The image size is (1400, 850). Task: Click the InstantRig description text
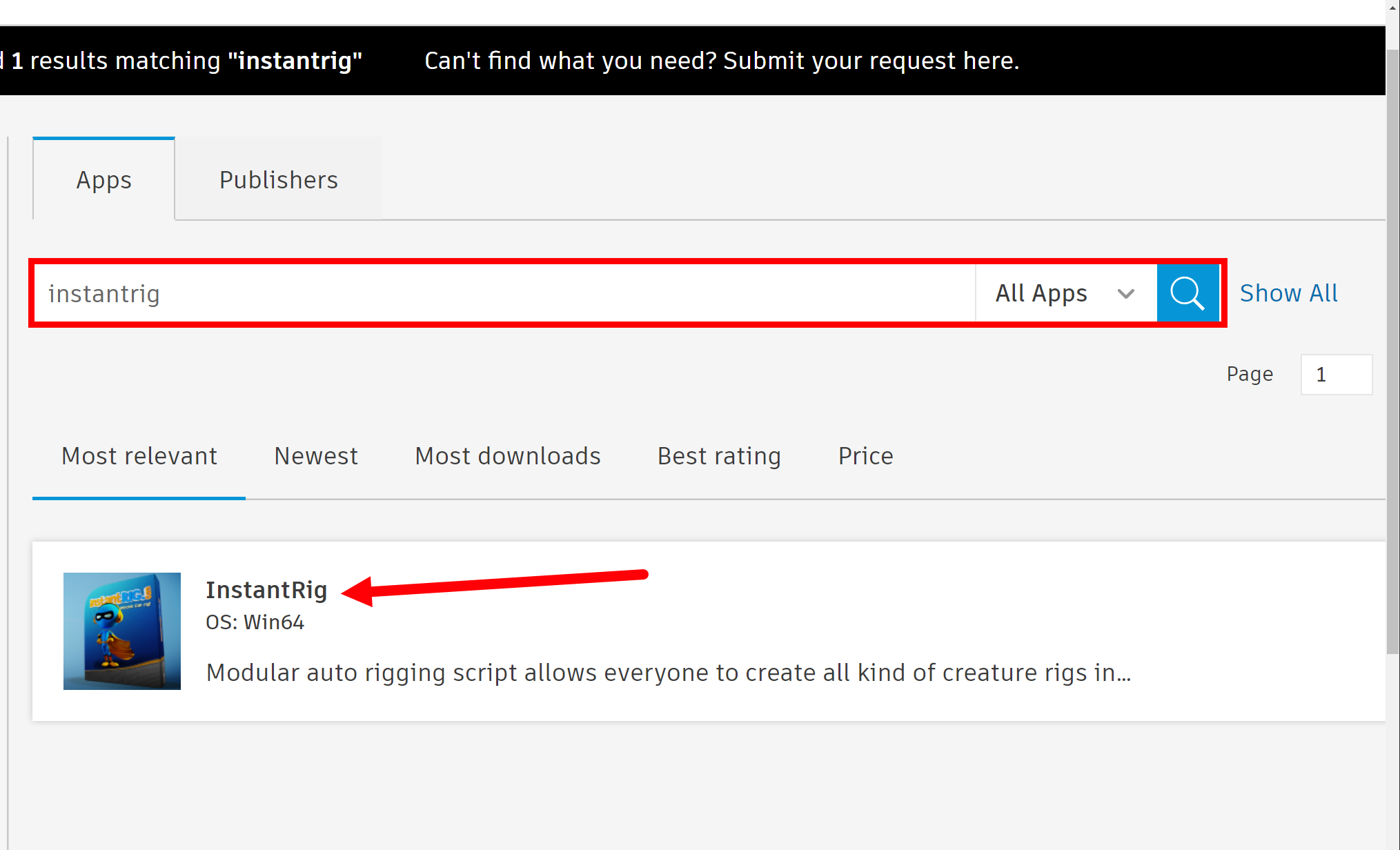[x=668, y=673]
